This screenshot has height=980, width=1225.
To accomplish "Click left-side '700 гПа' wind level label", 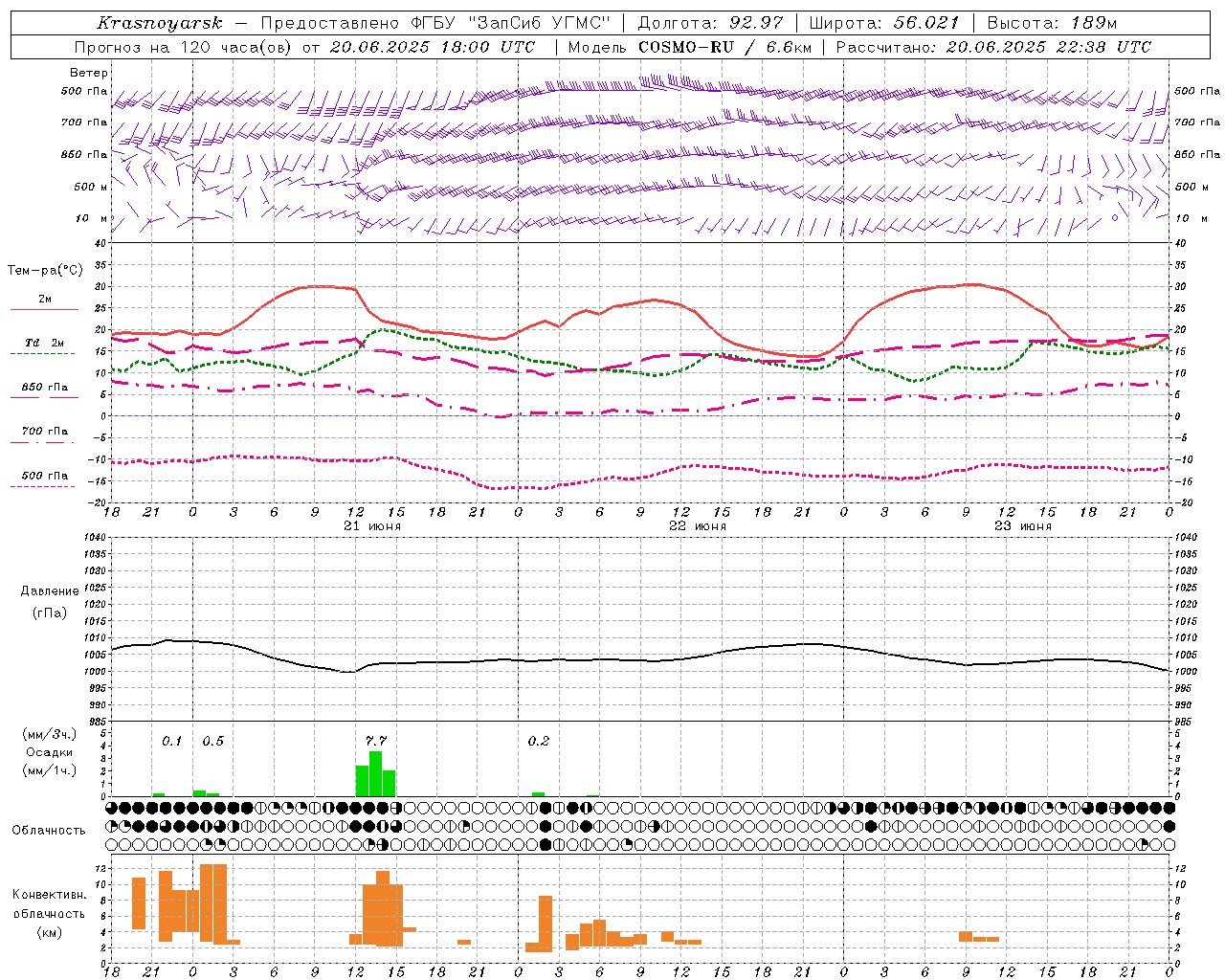I will (84, 122).
